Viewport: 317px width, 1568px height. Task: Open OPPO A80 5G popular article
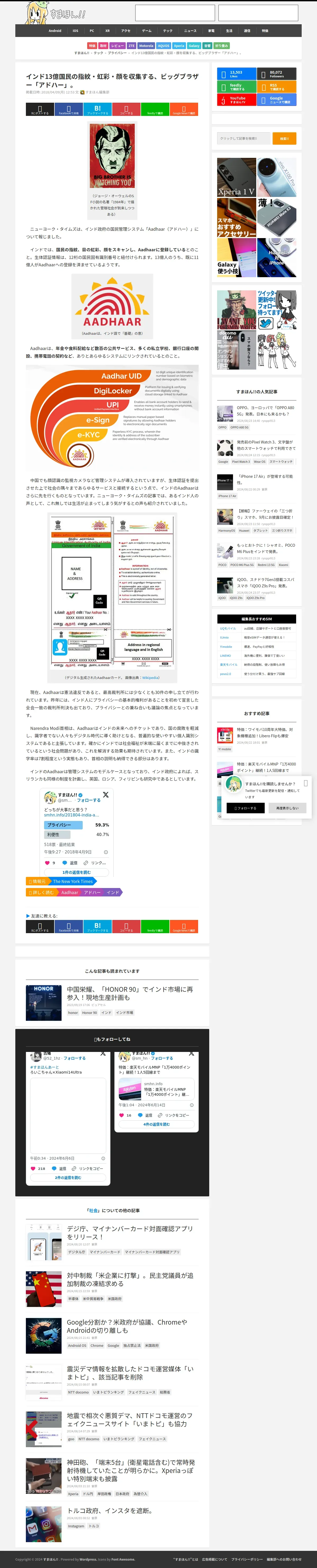(265, 411)
